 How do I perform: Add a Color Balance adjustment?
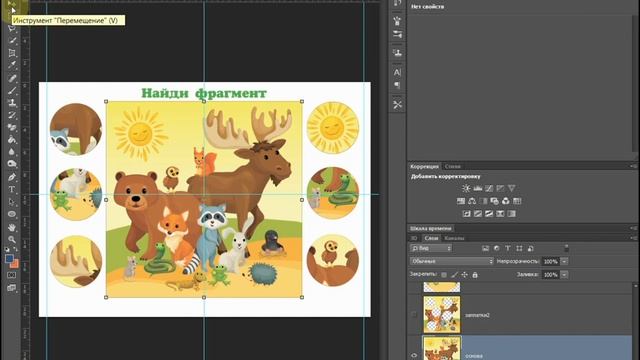point(472,201)
